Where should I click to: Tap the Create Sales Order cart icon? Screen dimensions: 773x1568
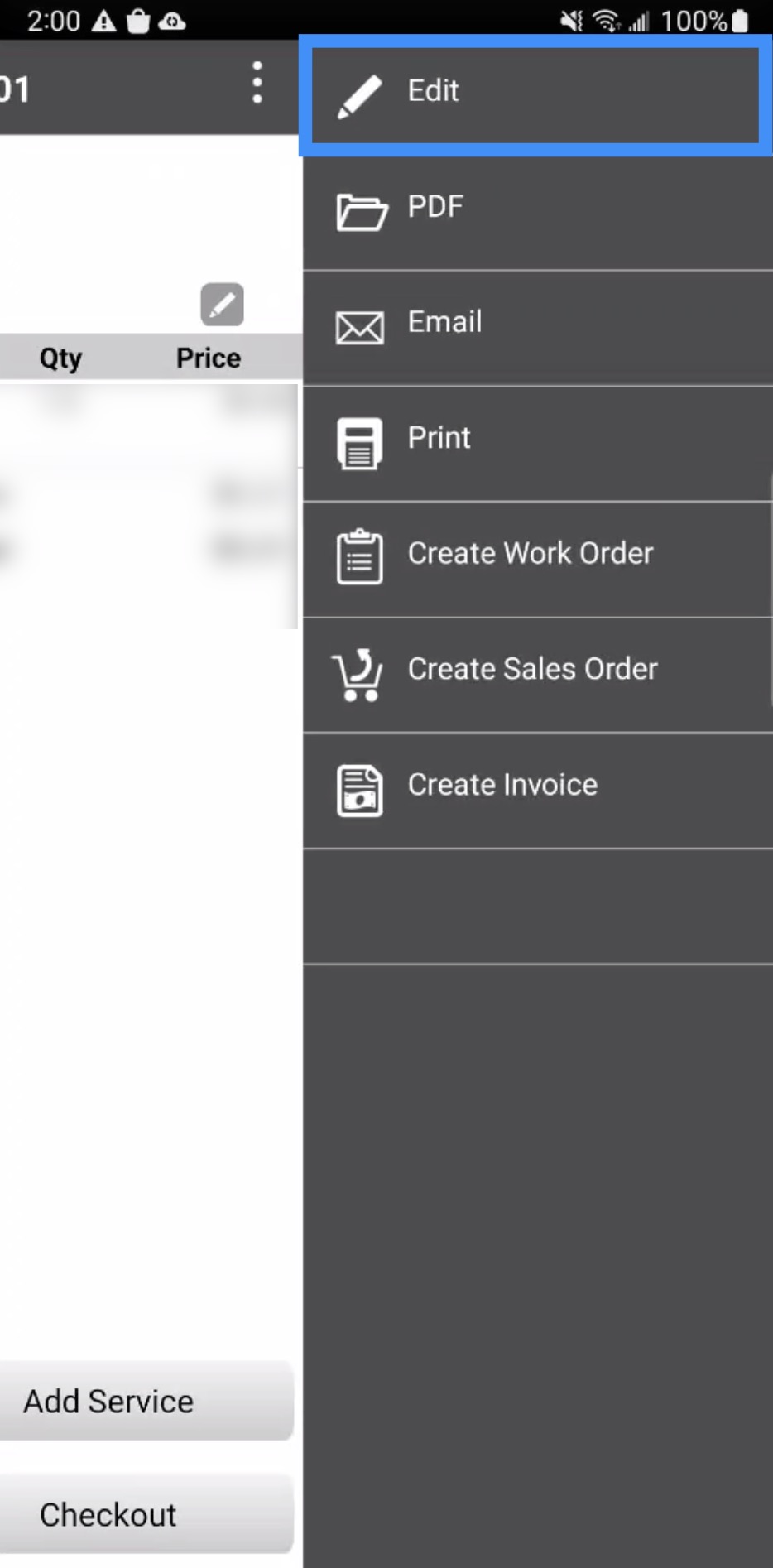tap(358, 676)
